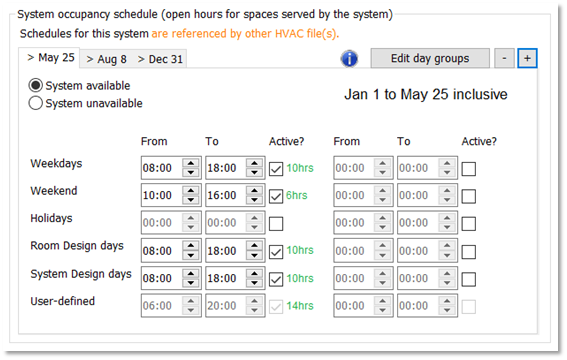Enable Weekend second Active checkbox
This screenshot has height=360, width=567.
[x=469, y=196]
